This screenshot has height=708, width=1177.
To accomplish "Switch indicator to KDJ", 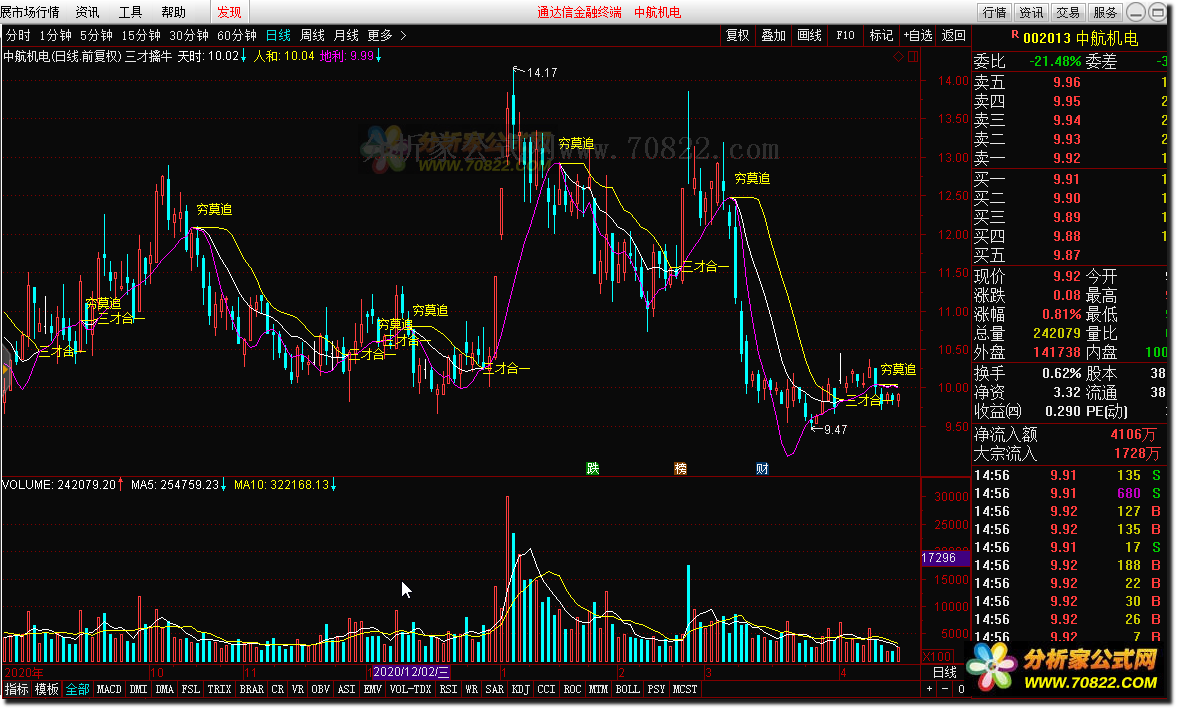I will (x=520, y=689).
